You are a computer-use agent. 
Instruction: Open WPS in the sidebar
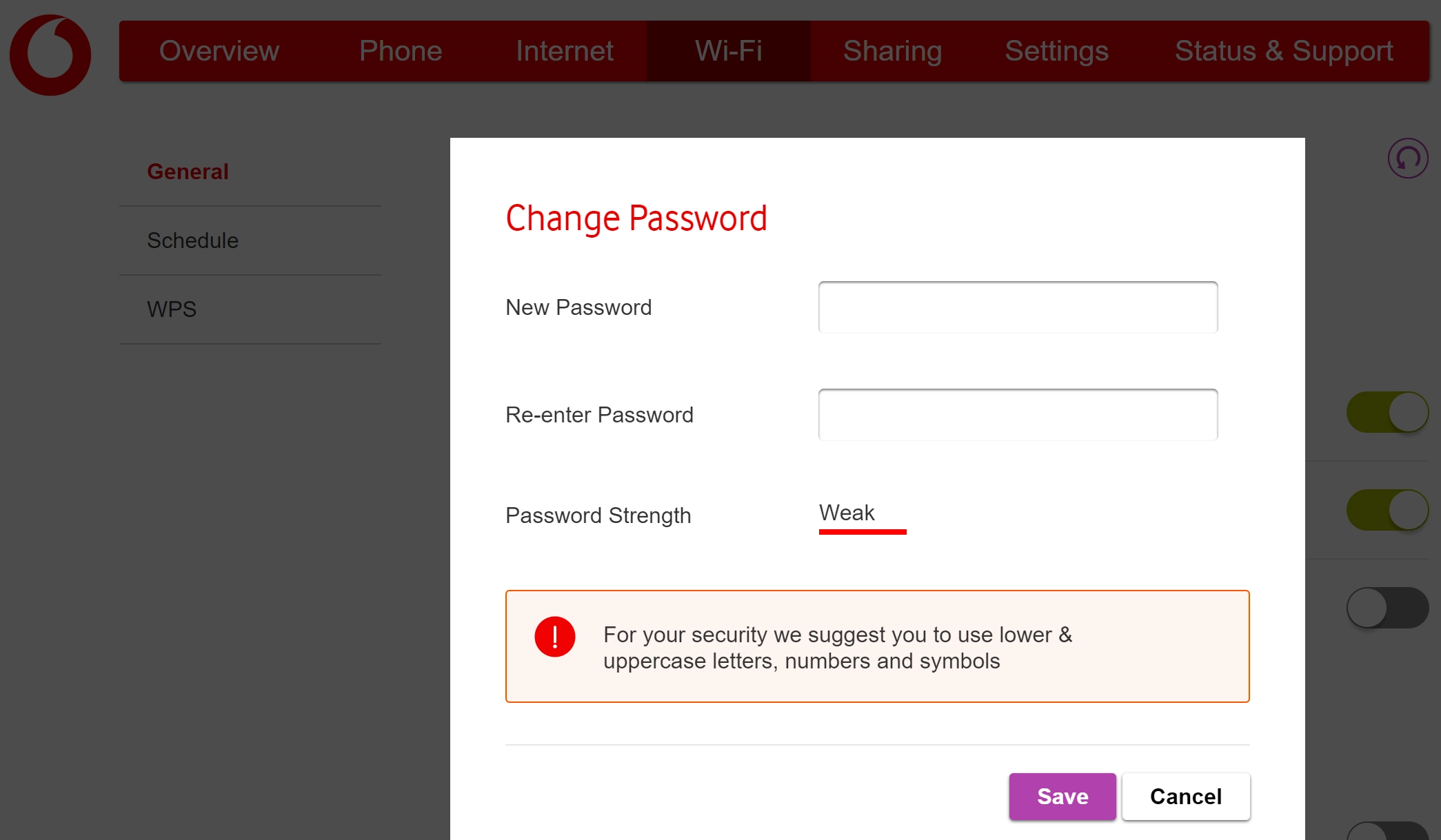(172, 309)
